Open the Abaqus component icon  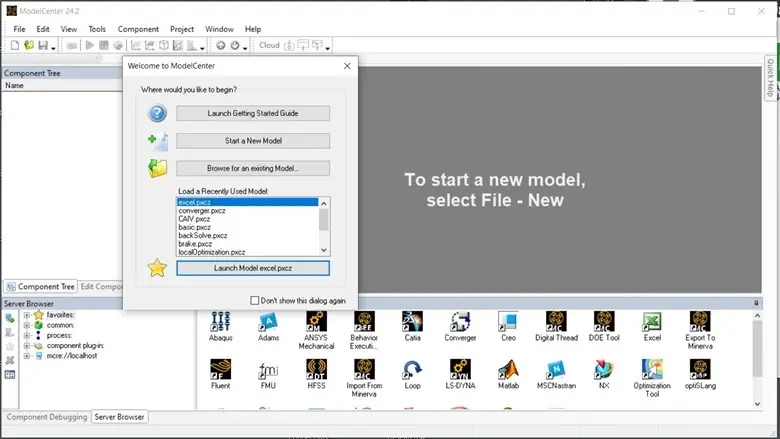pos(220,322)
